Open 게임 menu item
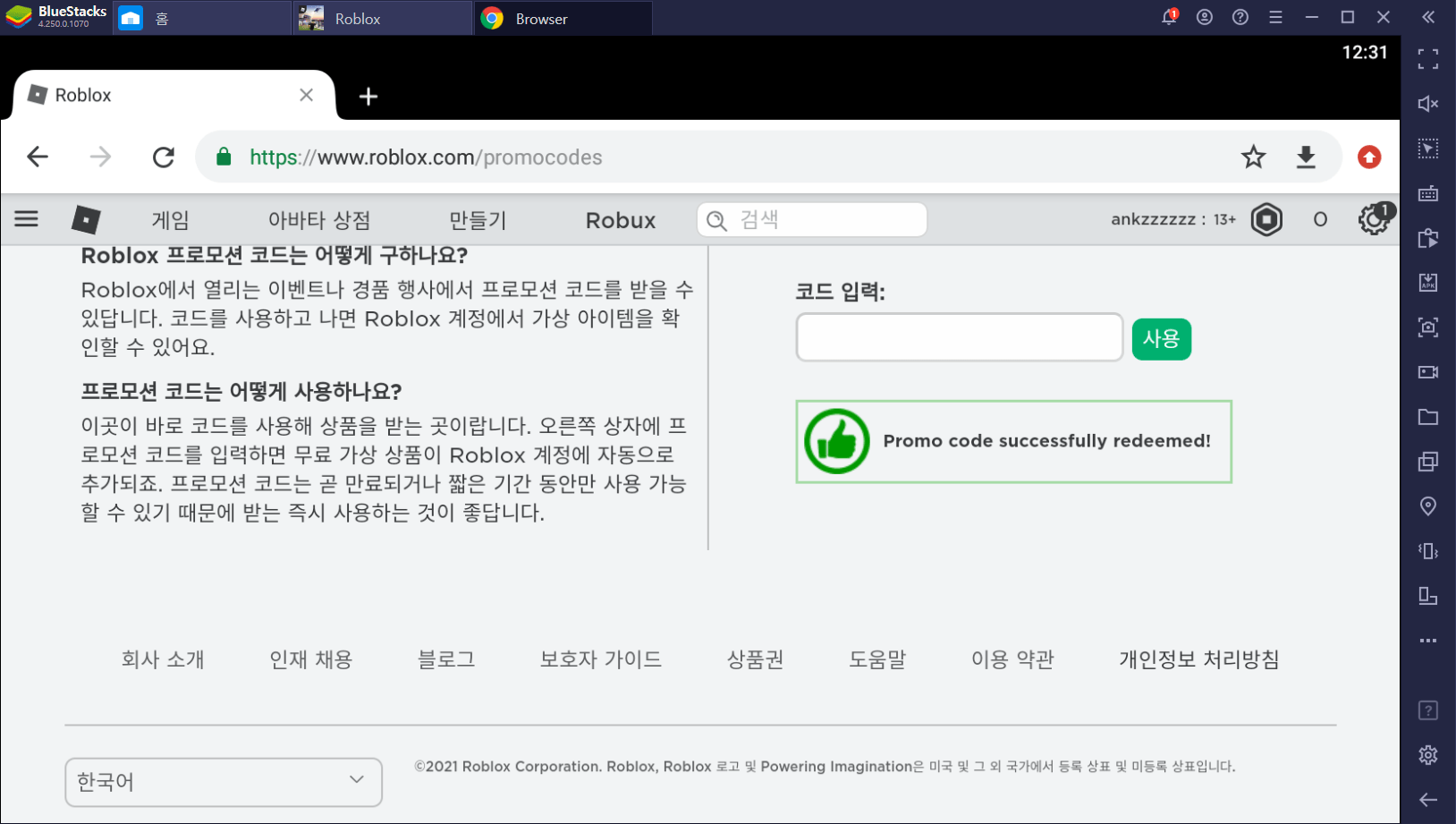Image resolution: width=1456 pixels, height=824 pixels. point(170,220)
